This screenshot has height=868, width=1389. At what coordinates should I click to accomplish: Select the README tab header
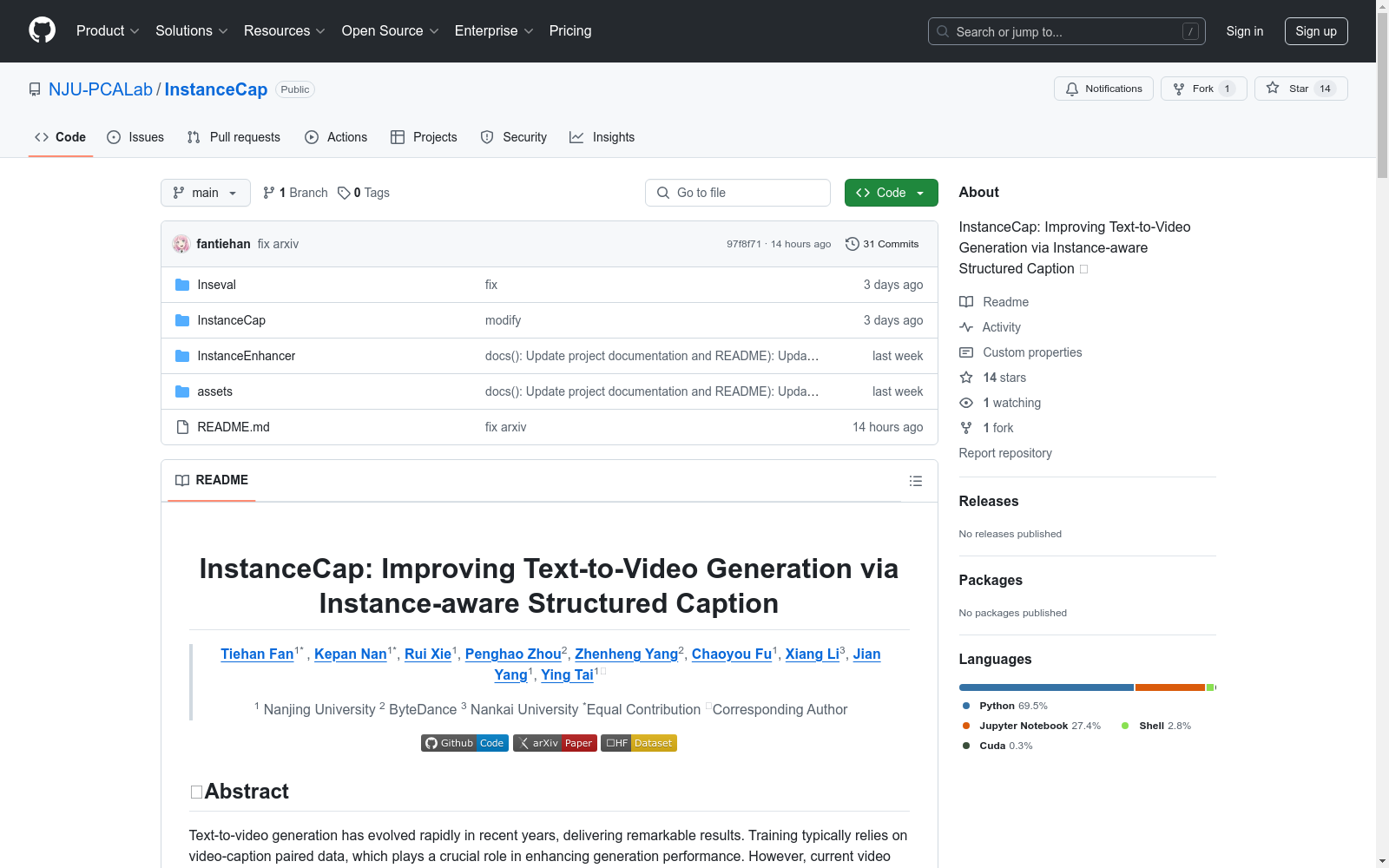[x=212, y=480]
